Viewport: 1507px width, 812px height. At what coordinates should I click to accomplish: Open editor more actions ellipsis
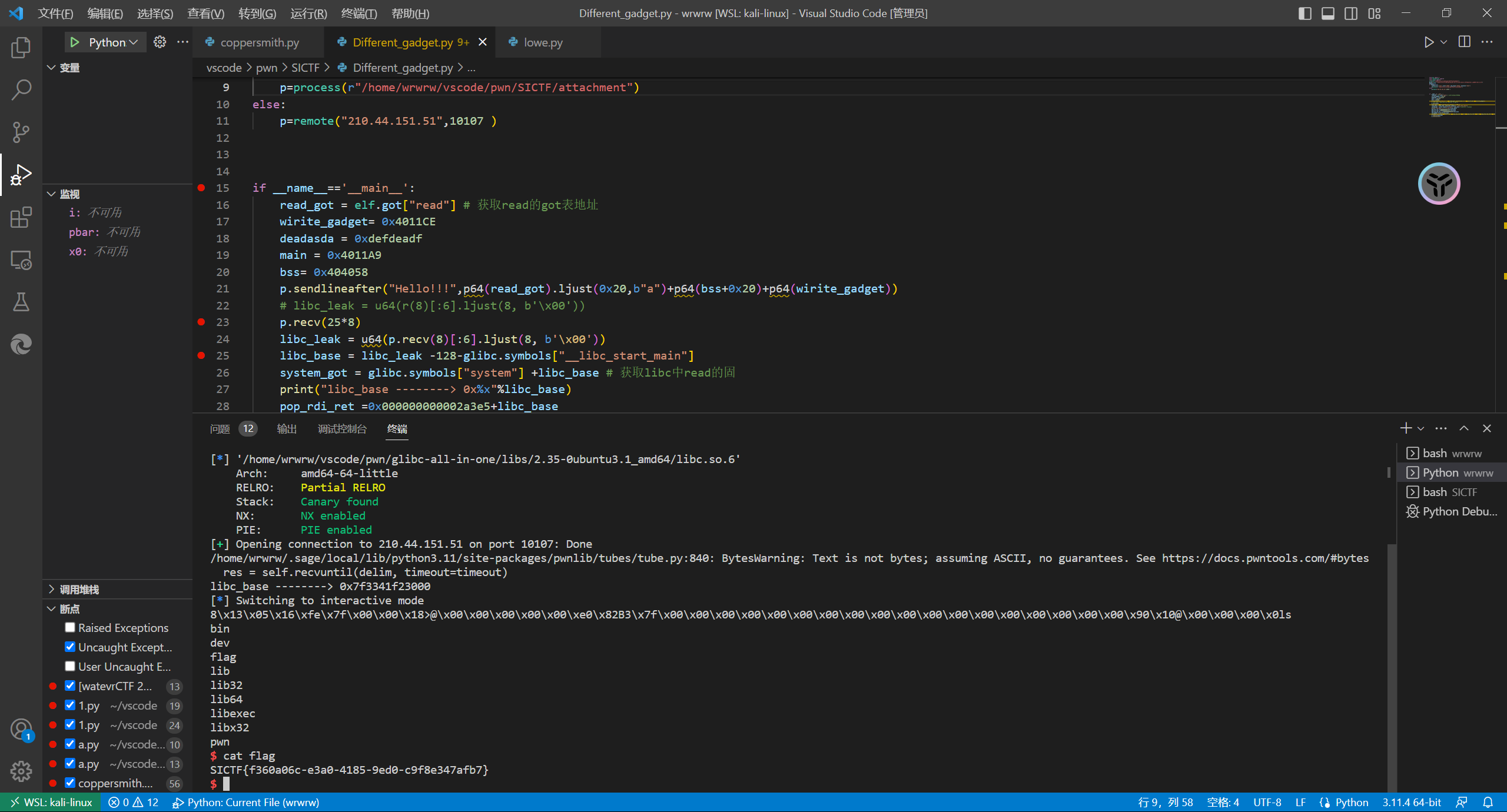click(1488, 42)
